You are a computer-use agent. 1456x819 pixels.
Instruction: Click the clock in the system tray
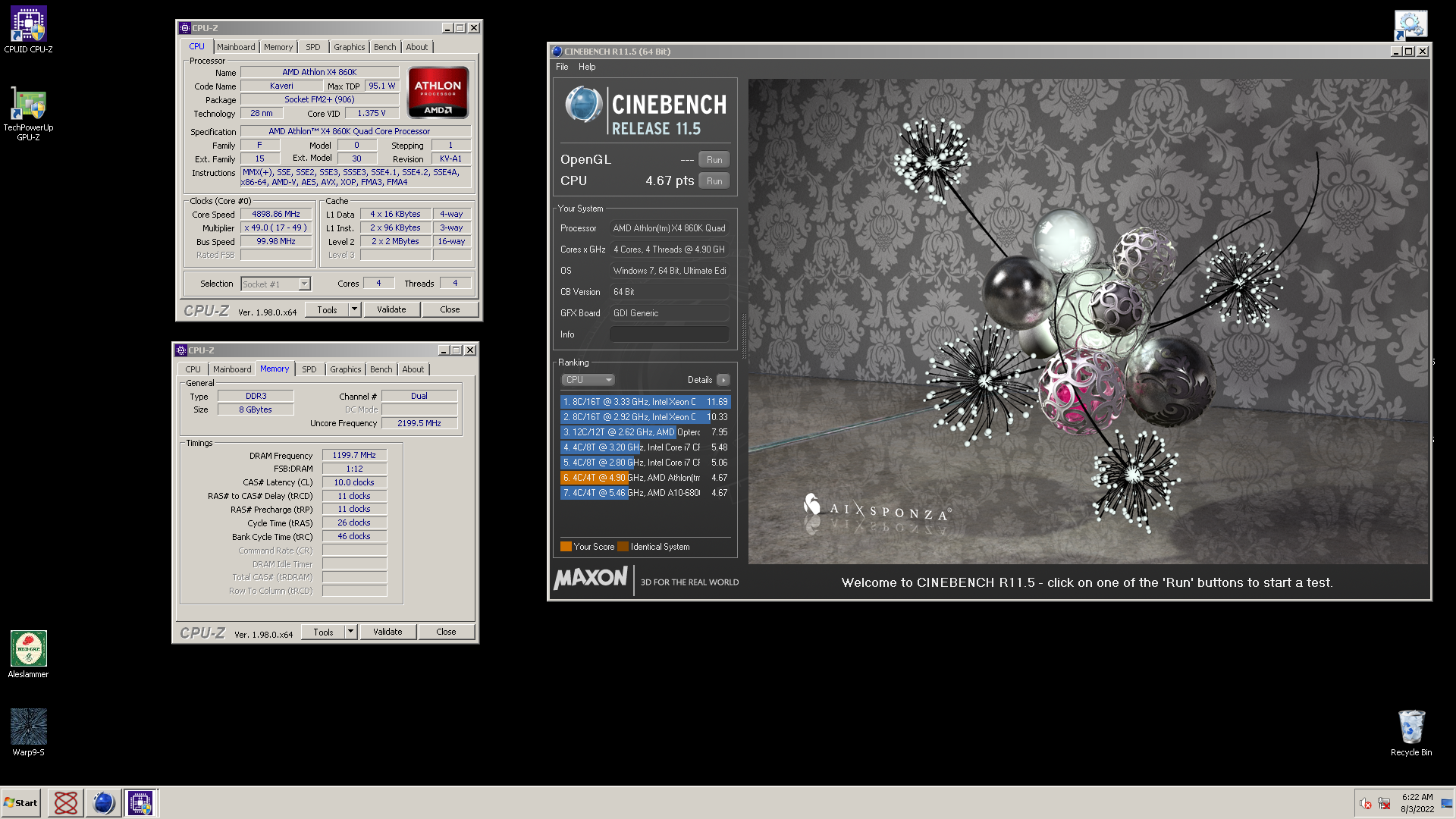coord(1417,803)
